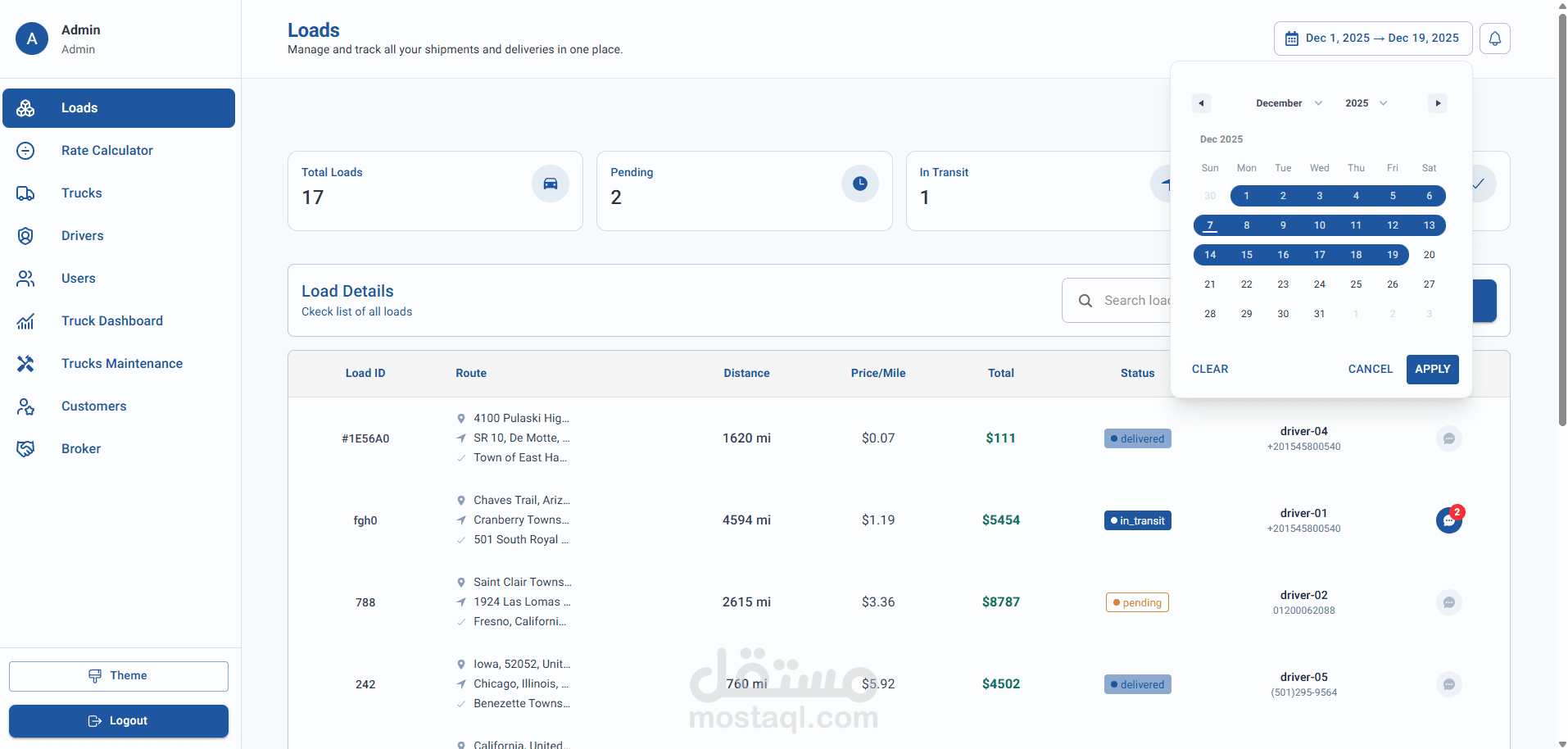Clear the selected dates

coord(1210,370)
